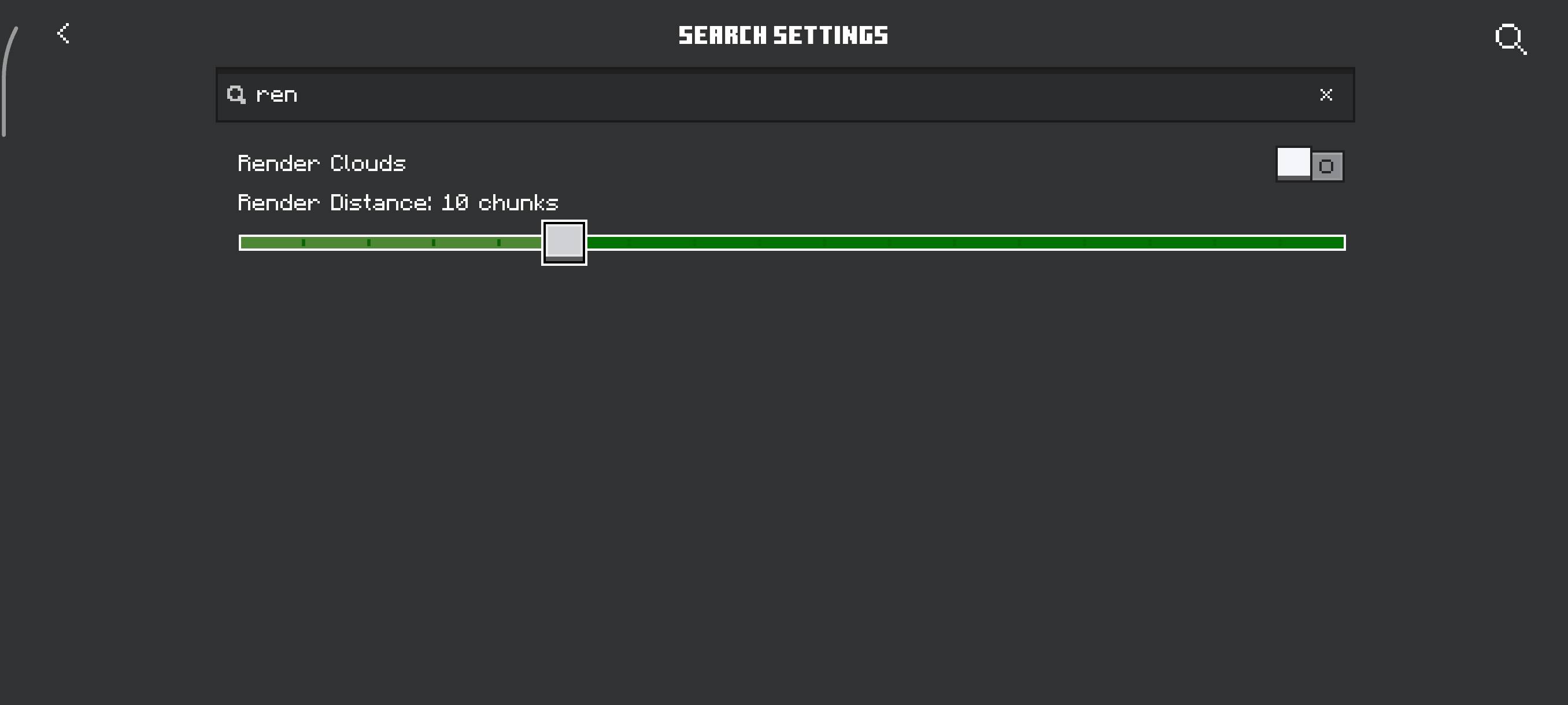Click the leftmost tick on the render slider

pyautogui.click(x=302, y=242)
